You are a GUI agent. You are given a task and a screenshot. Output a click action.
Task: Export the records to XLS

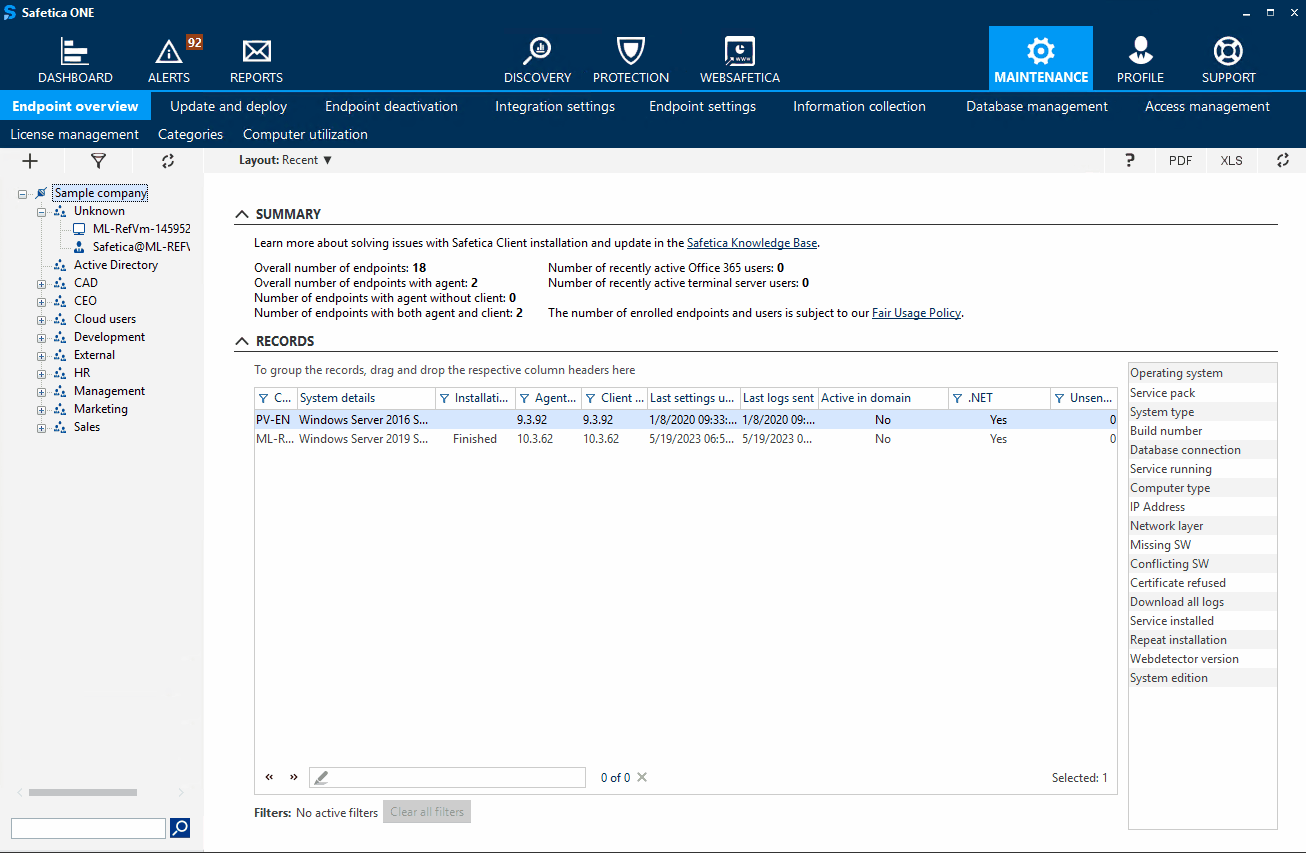[x=1231, y=160]
